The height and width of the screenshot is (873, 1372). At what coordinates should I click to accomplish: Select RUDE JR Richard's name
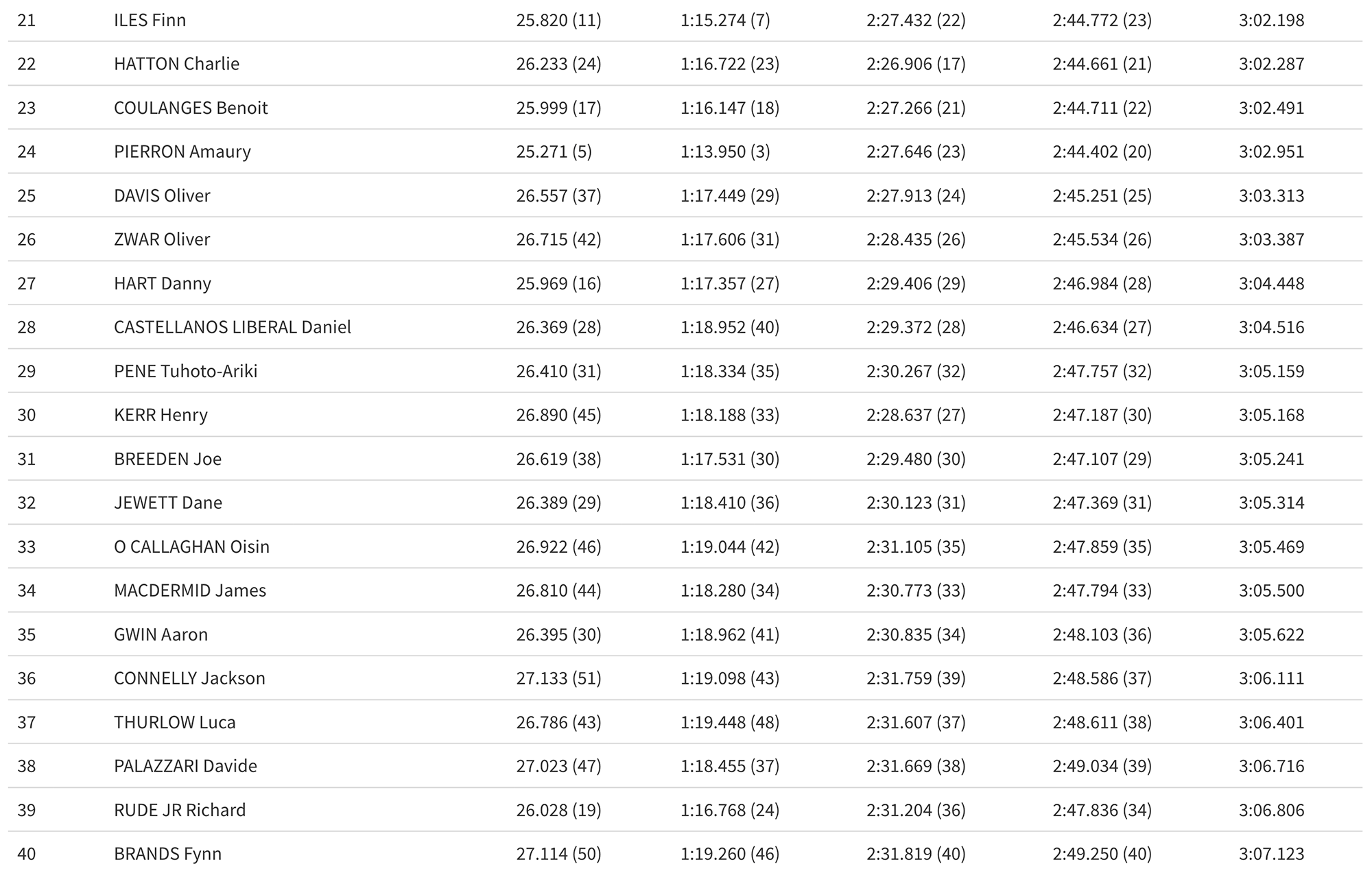click(x=180, y=810)
